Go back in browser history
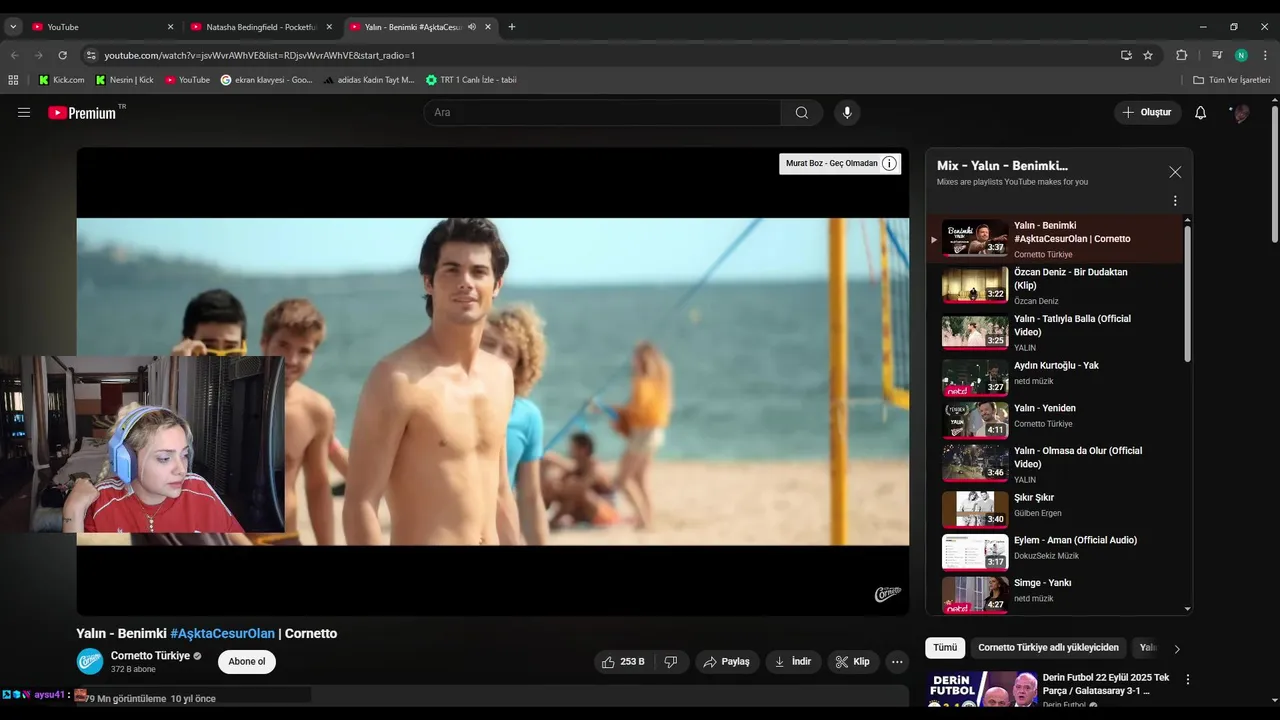The width and height of the screenshot is (1280, 720). click(14, 55)
